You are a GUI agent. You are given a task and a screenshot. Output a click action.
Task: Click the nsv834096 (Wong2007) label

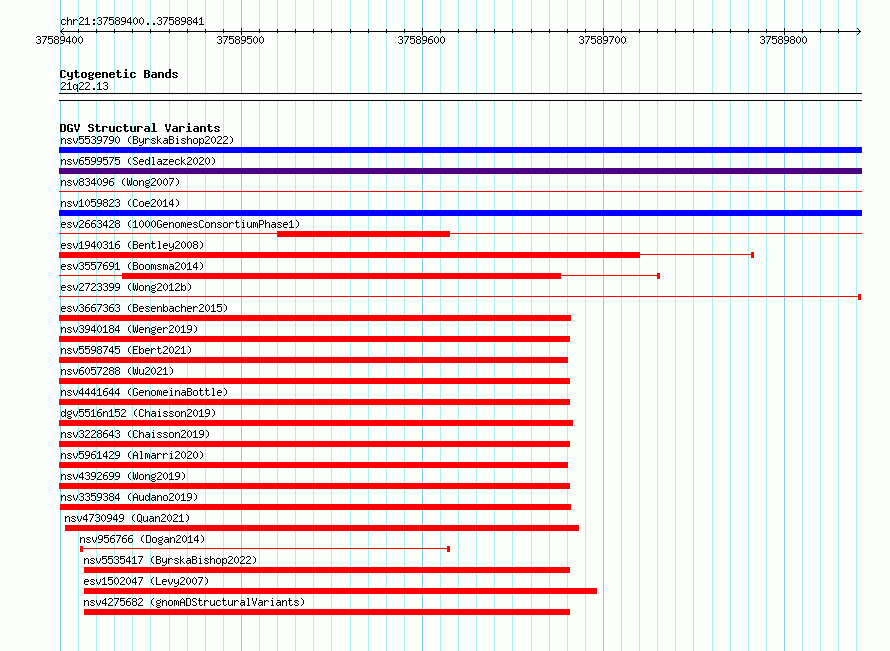[x=120, y=182]
